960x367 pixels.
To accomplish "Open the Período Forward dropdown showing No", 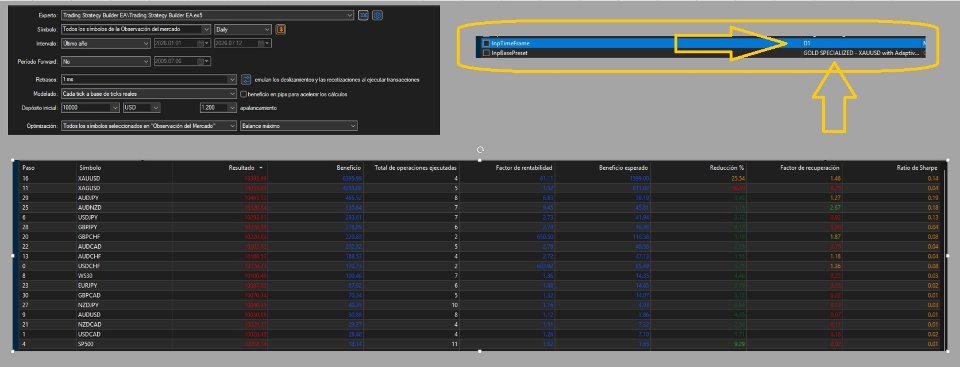I will pyautogui.click(x=105, y=61).
